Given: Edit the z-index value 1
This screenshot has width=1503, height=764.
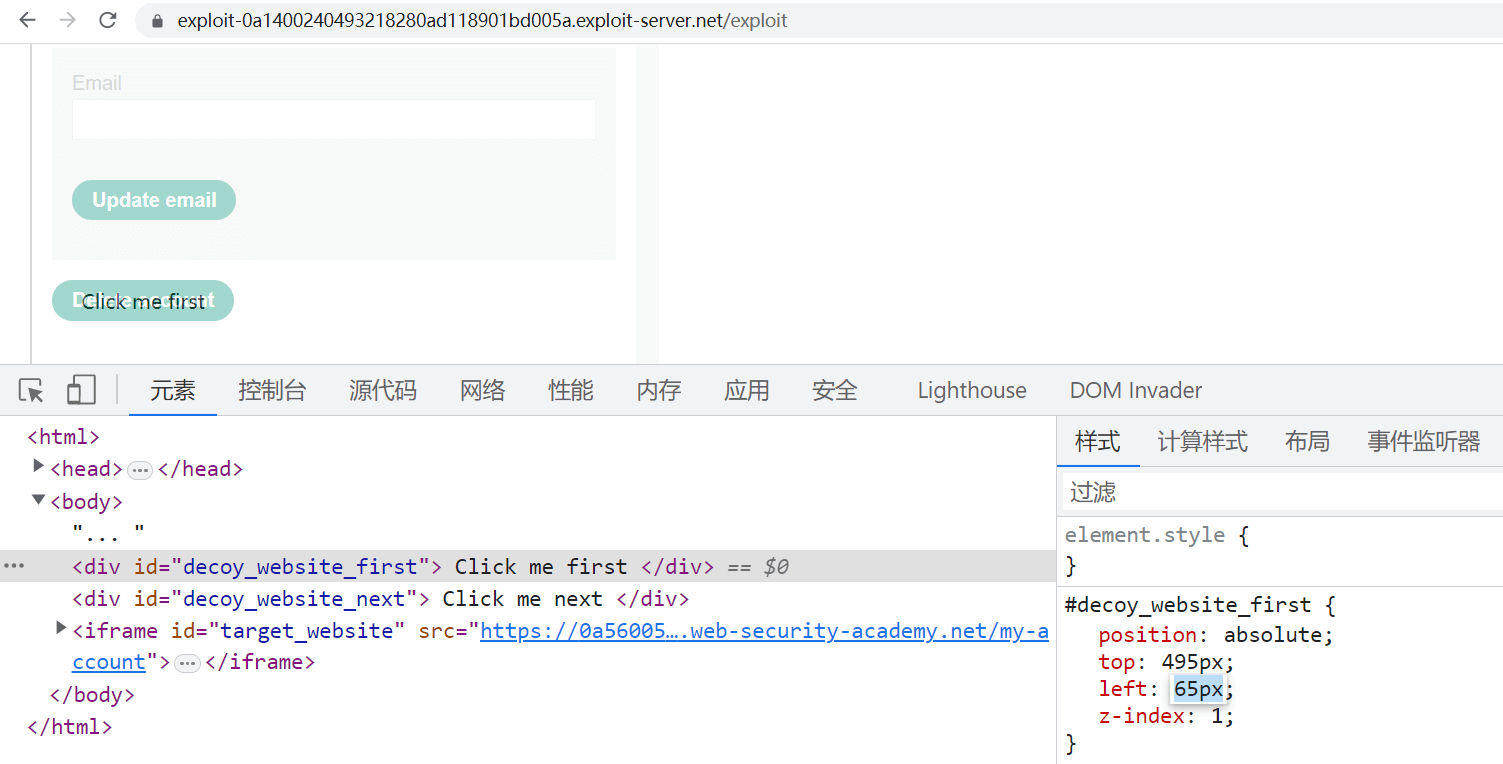Looking at the screenshot, I should click(x=1216, y=716).
